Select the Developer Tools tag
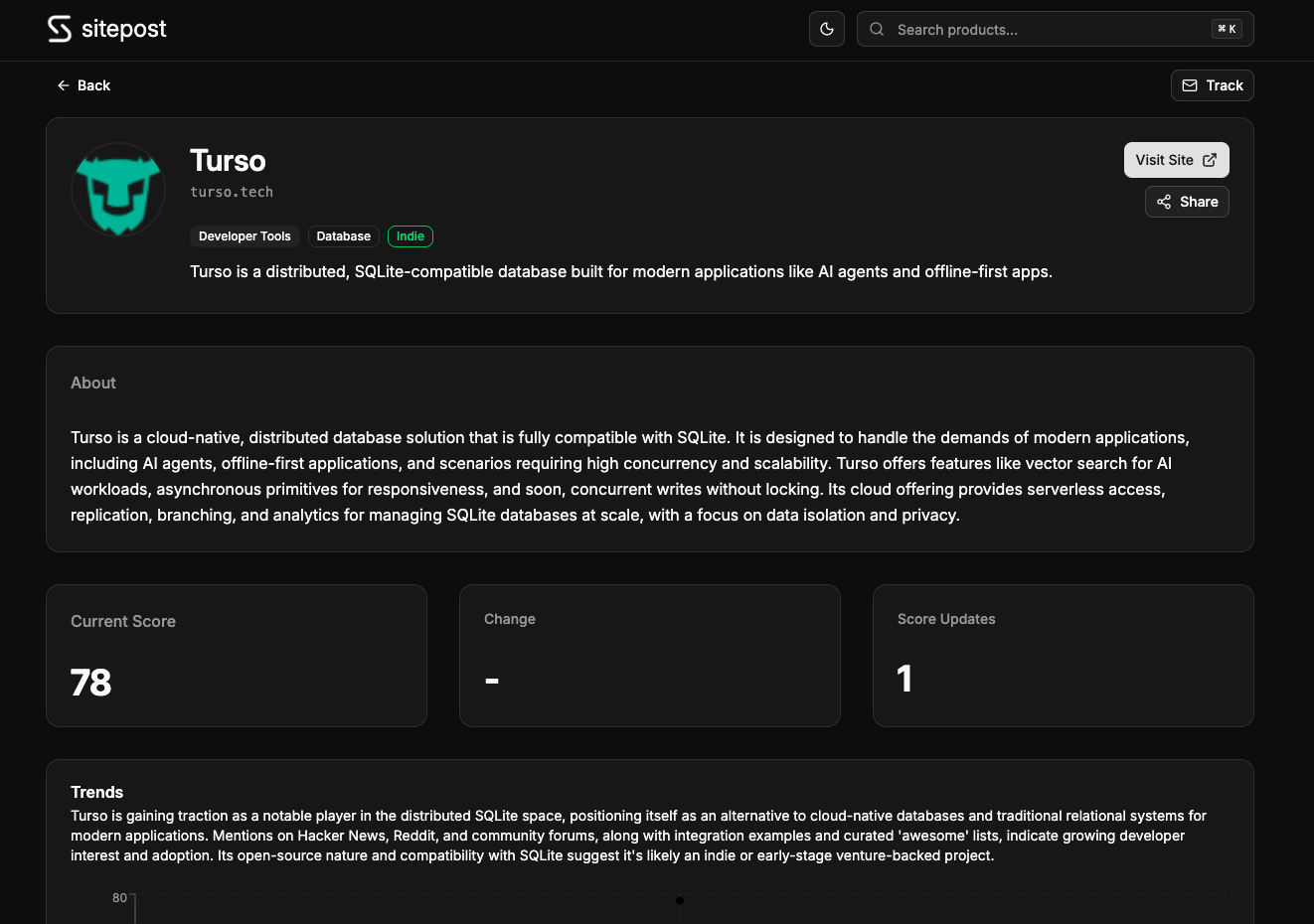 tap(245, 236)
